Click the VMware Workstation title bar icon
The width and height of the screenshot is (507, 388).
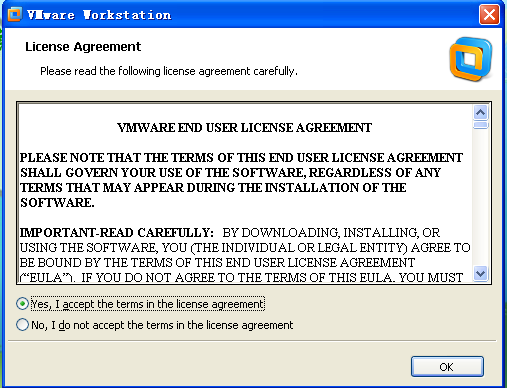coord(15,14)
